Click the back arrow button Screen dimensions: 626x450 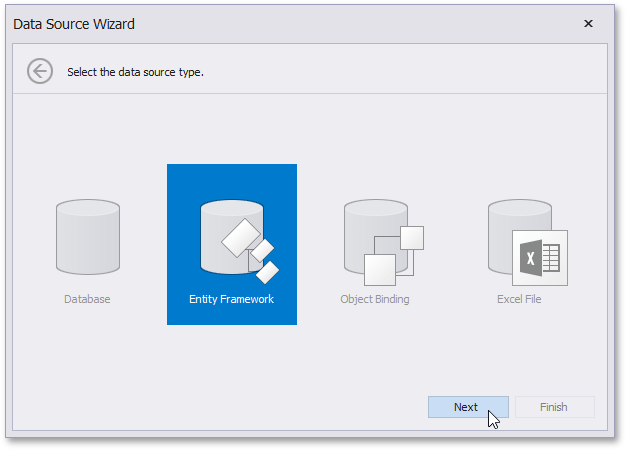coord(40,72)
